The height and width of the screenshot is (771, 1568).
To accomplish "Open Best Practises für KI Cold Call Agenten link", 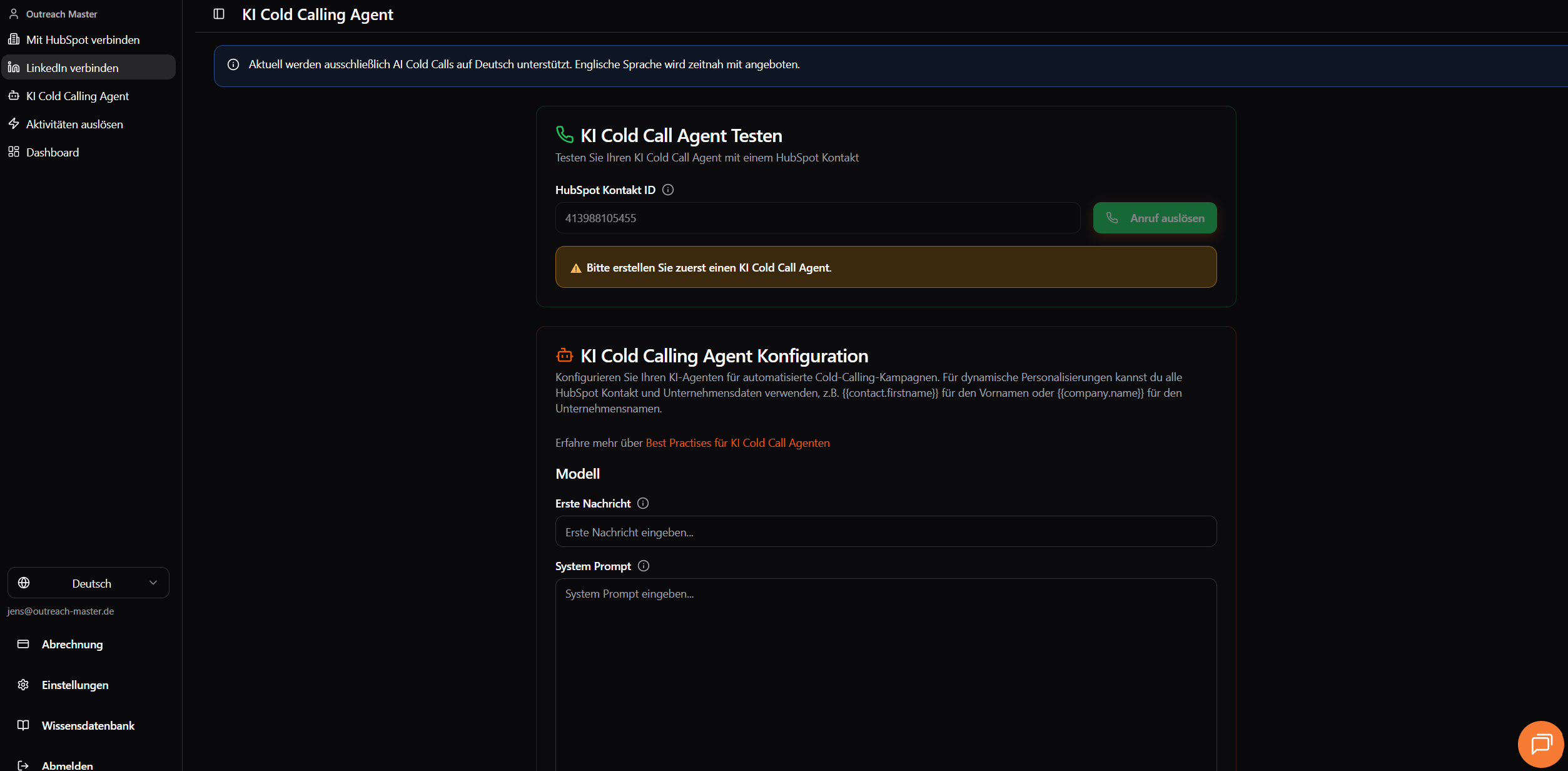I will (x=737, y=442).
